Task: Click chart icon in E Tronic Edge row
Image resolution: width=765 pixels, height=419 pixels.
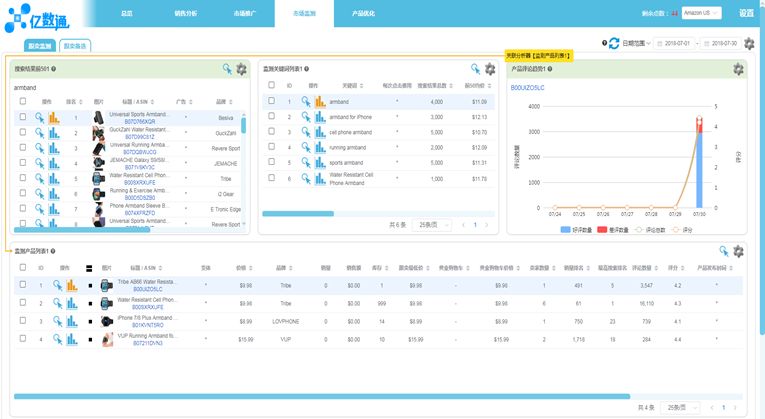Action: pos(54,209)
